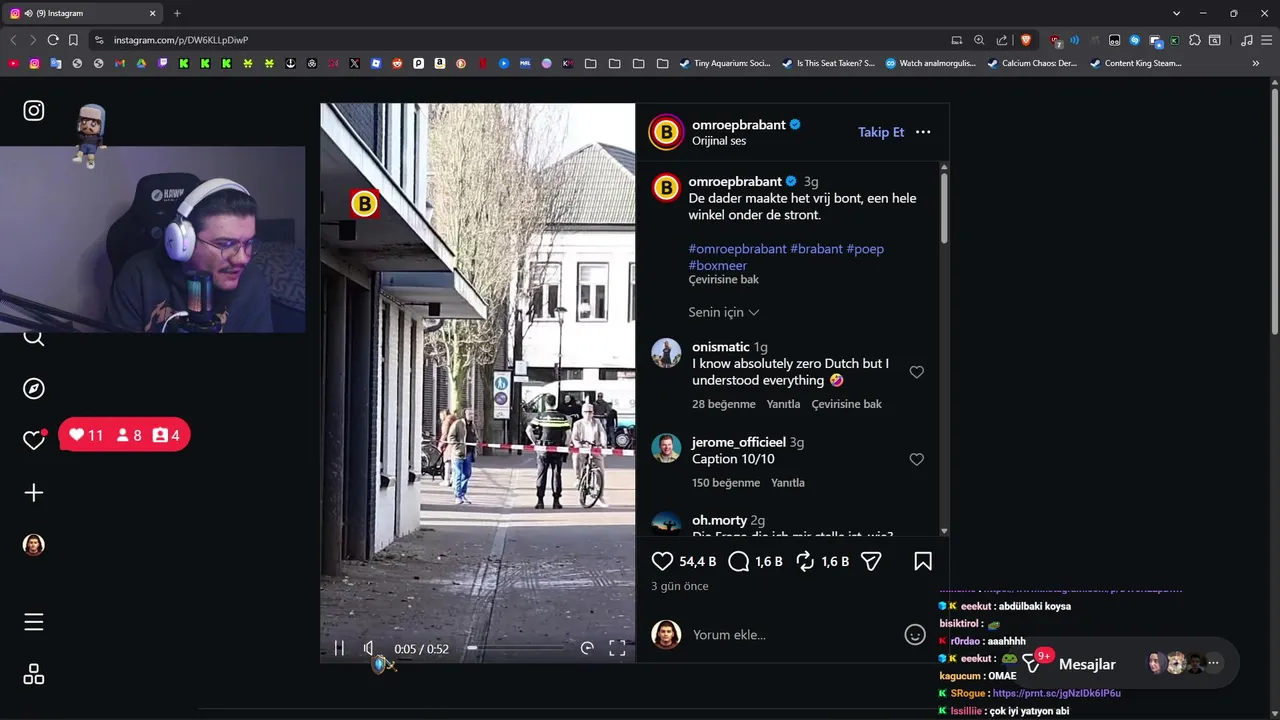
Task: Open onismatic's profile username
Action: click(721, 347)
